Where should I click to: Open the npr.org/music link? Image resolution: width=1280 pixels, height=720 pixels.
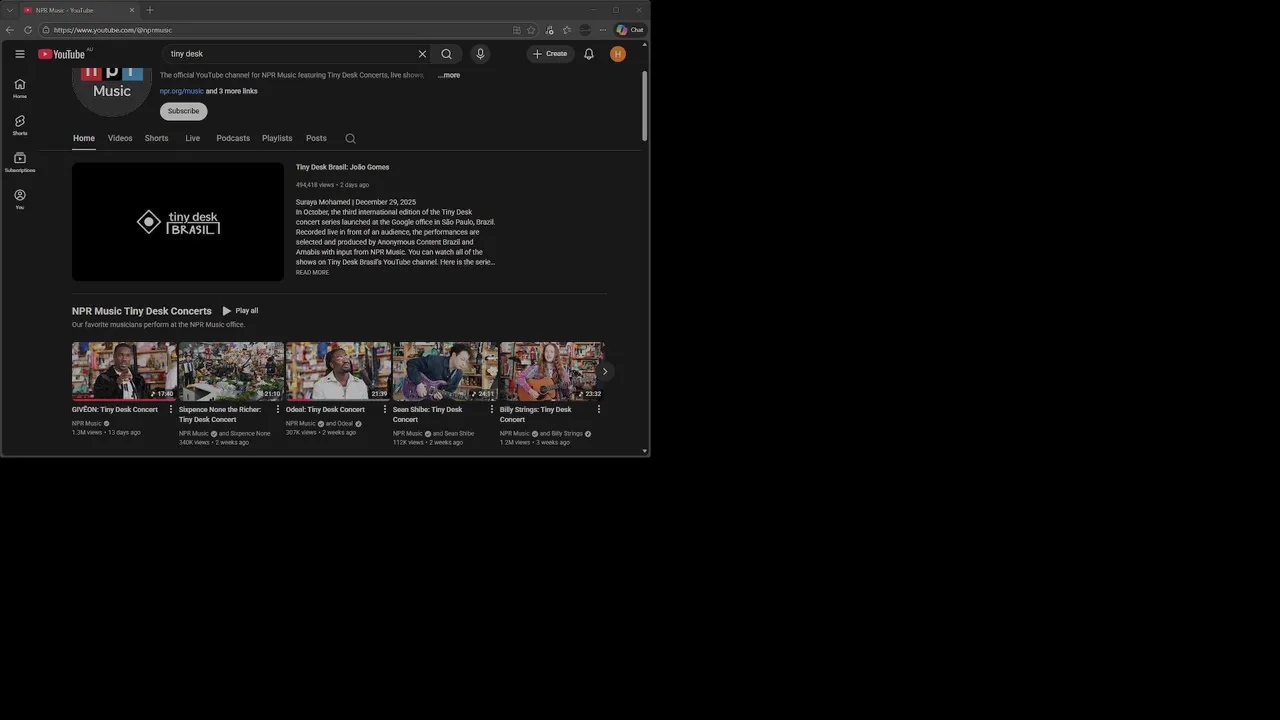click(x=182, y=91)
